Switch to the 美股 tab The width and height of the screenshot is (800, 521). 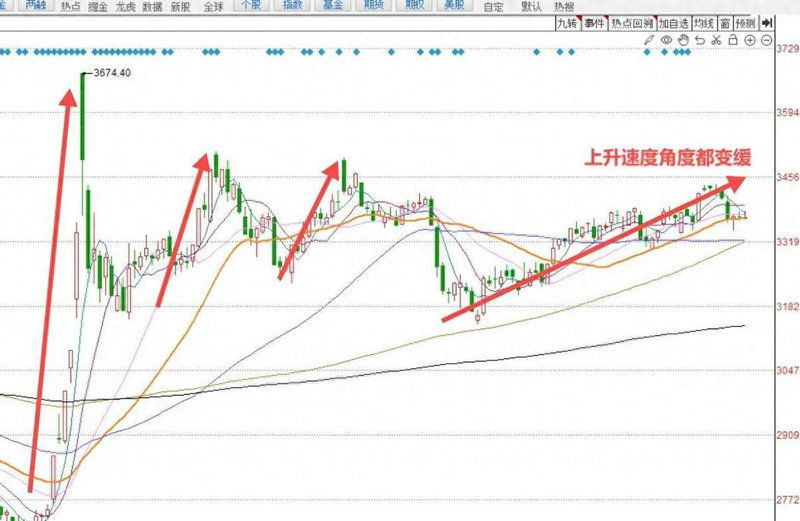pyautogui.click(x=454, y=6)
